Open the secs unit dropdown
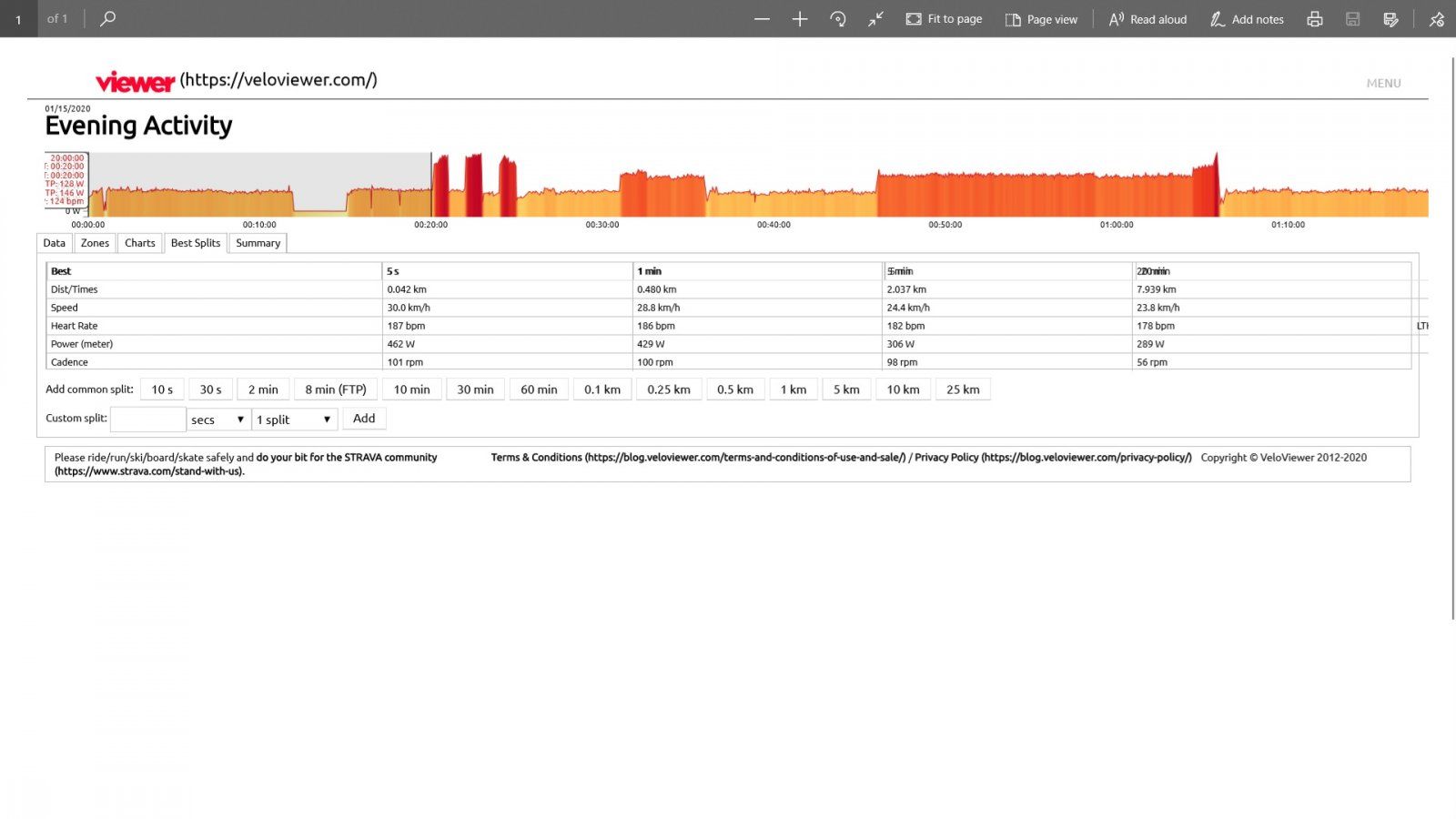Image resolution: width=1456 pixels, height=819 pixels. pyautogui.click(x=217, y=420)
